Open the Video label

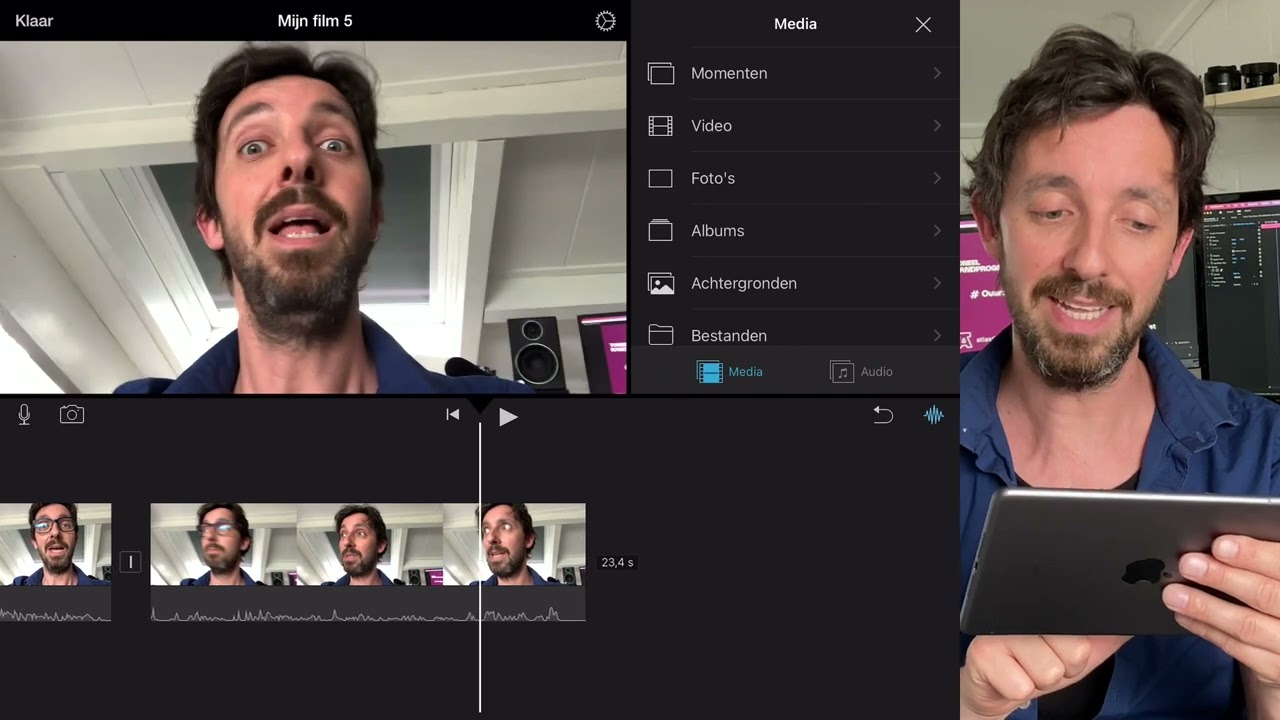tap(711, 126)
